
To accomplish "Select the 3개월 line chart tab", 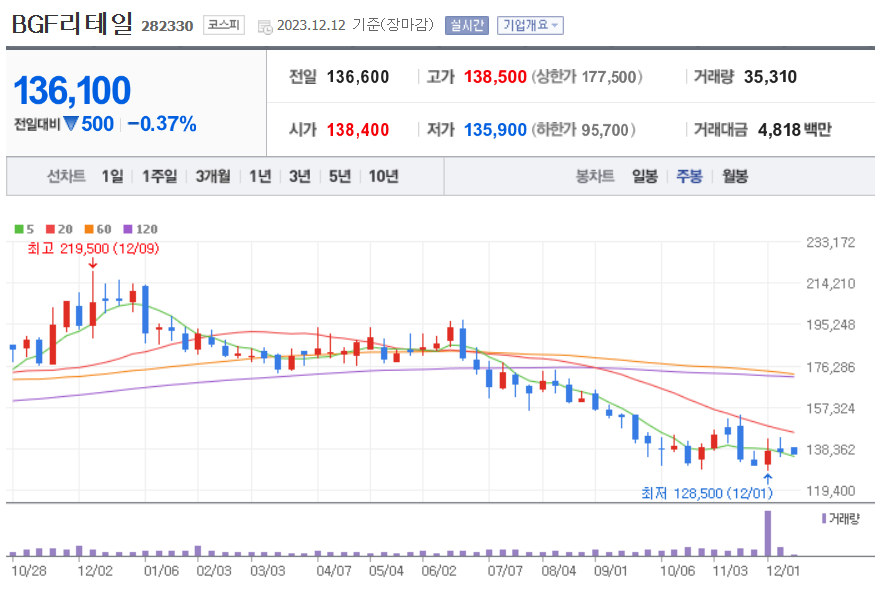I will pos(213,176).
